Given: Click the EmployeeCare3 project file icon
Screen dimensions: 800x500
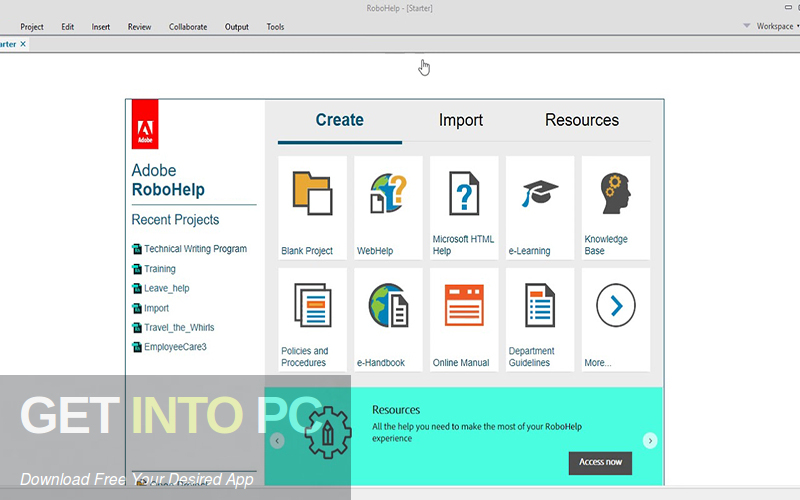Looking at the screenshot, I should [137, 347].
